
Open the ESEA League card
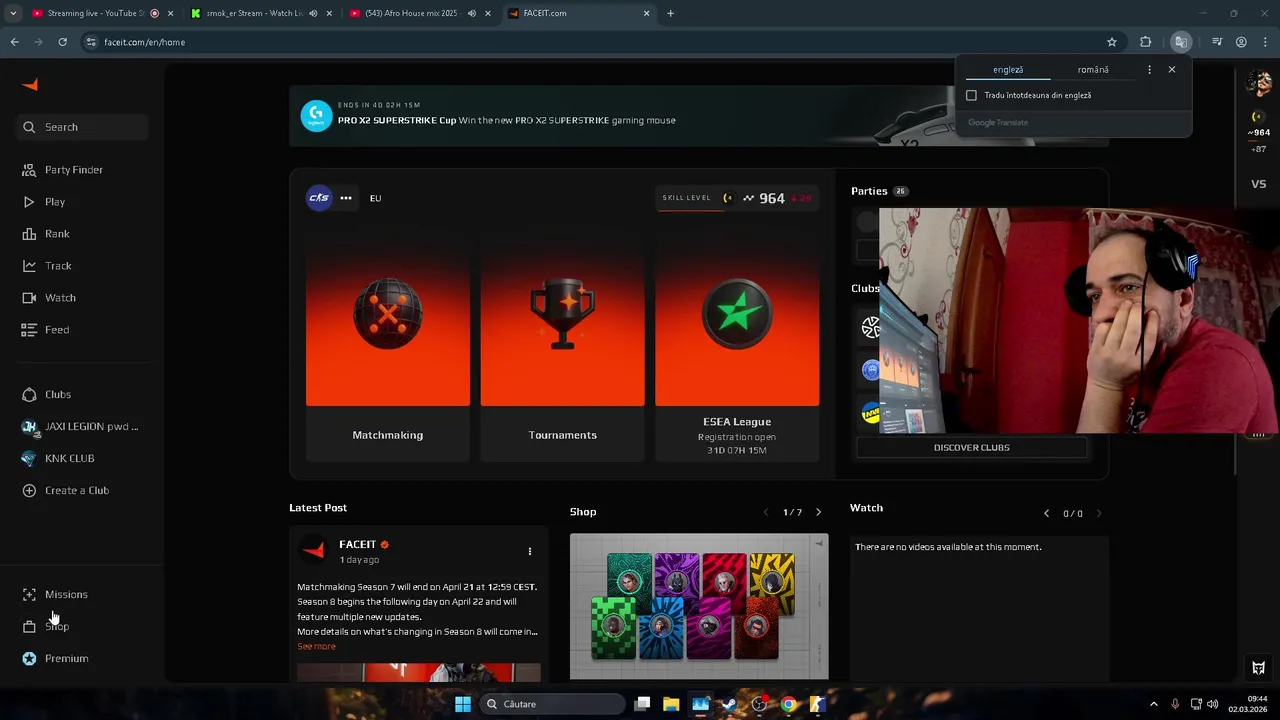(x=737, y=347)
